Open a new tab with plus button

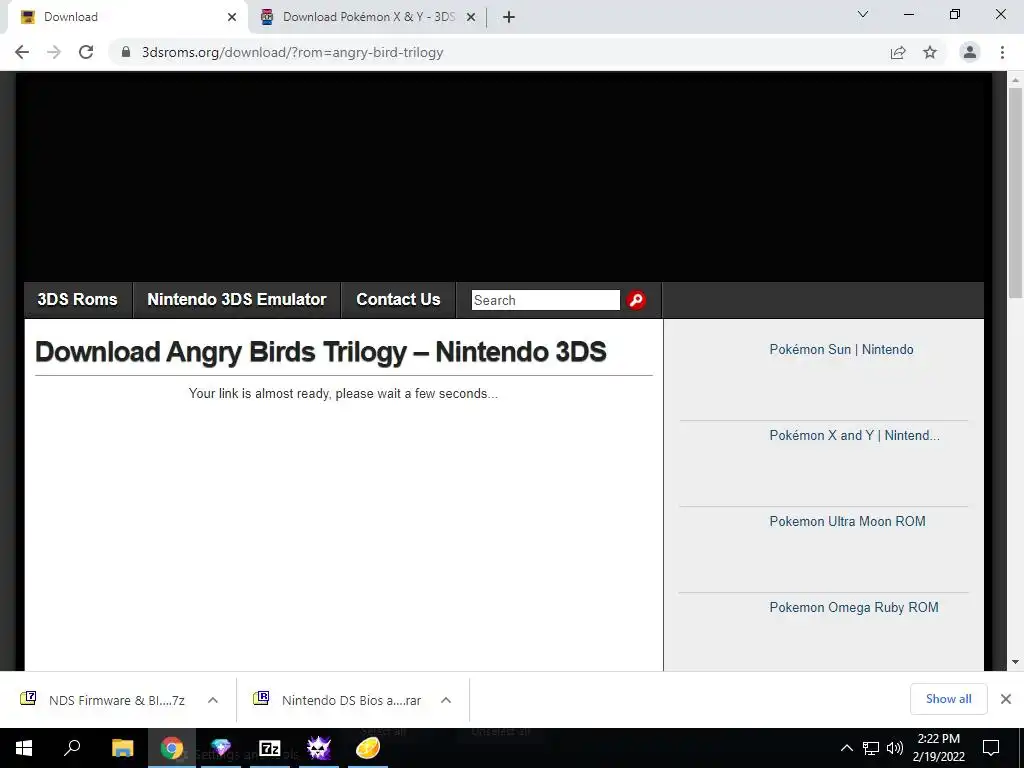(x=509, y=17)
